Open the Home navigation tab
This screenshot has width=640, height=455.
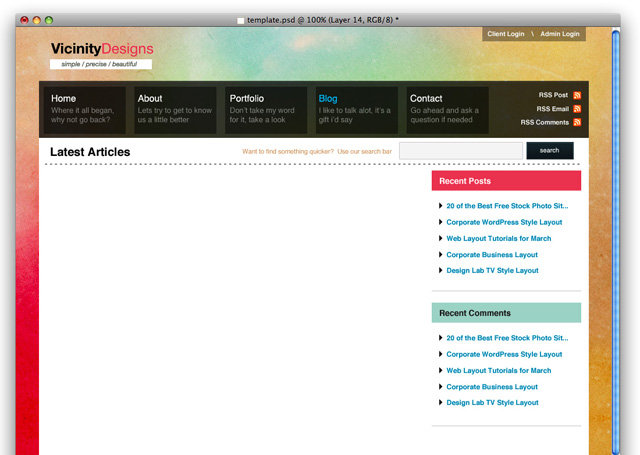(x=84, y=110)
